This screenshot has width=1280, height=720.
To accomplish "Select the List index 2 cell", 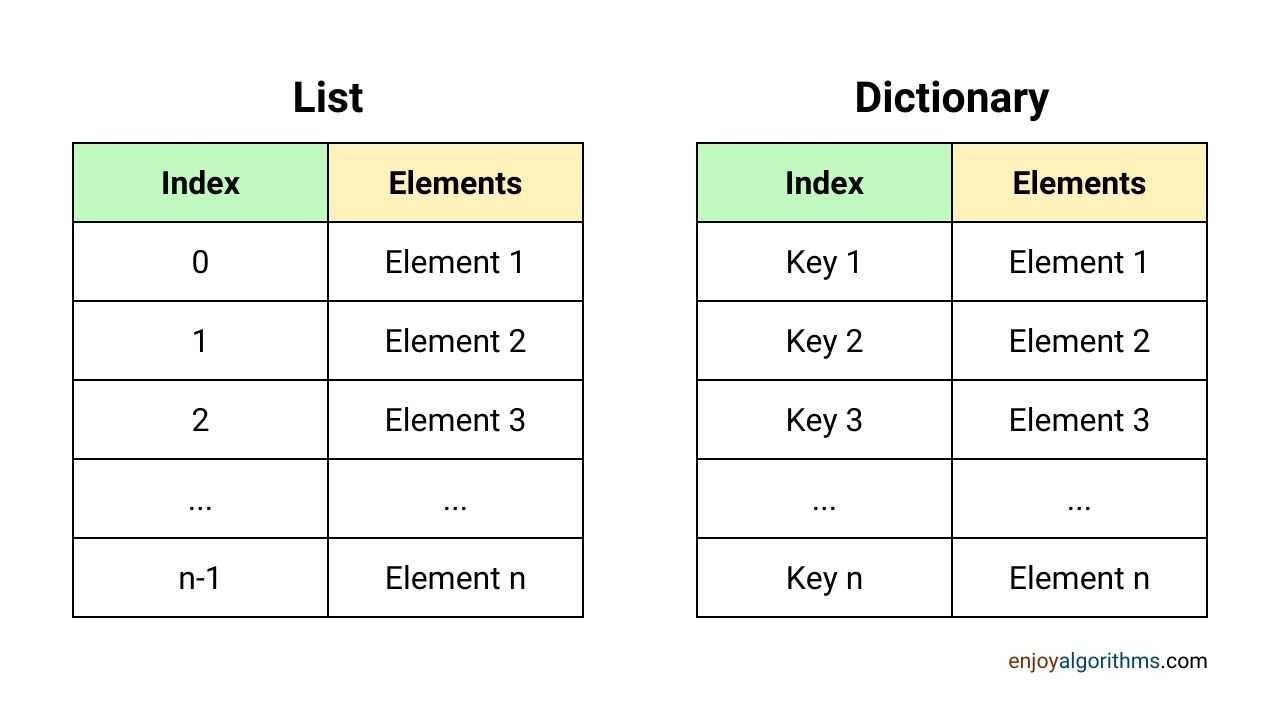I will click(200, 420).
